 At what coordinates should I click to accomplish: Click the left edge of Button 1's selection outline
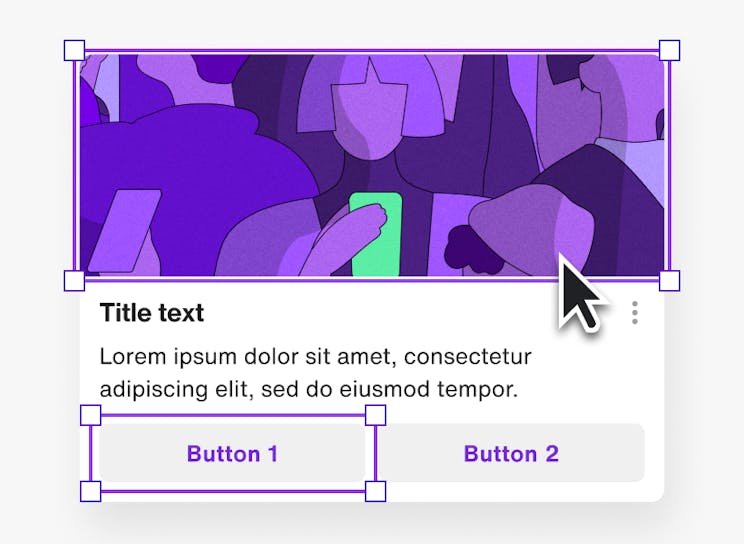91,453
